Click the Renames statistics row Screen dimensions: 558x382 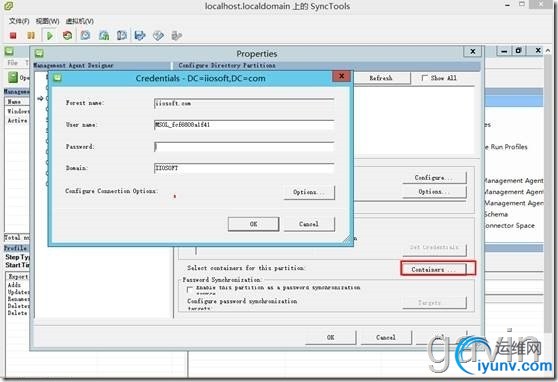coord(19,299)
